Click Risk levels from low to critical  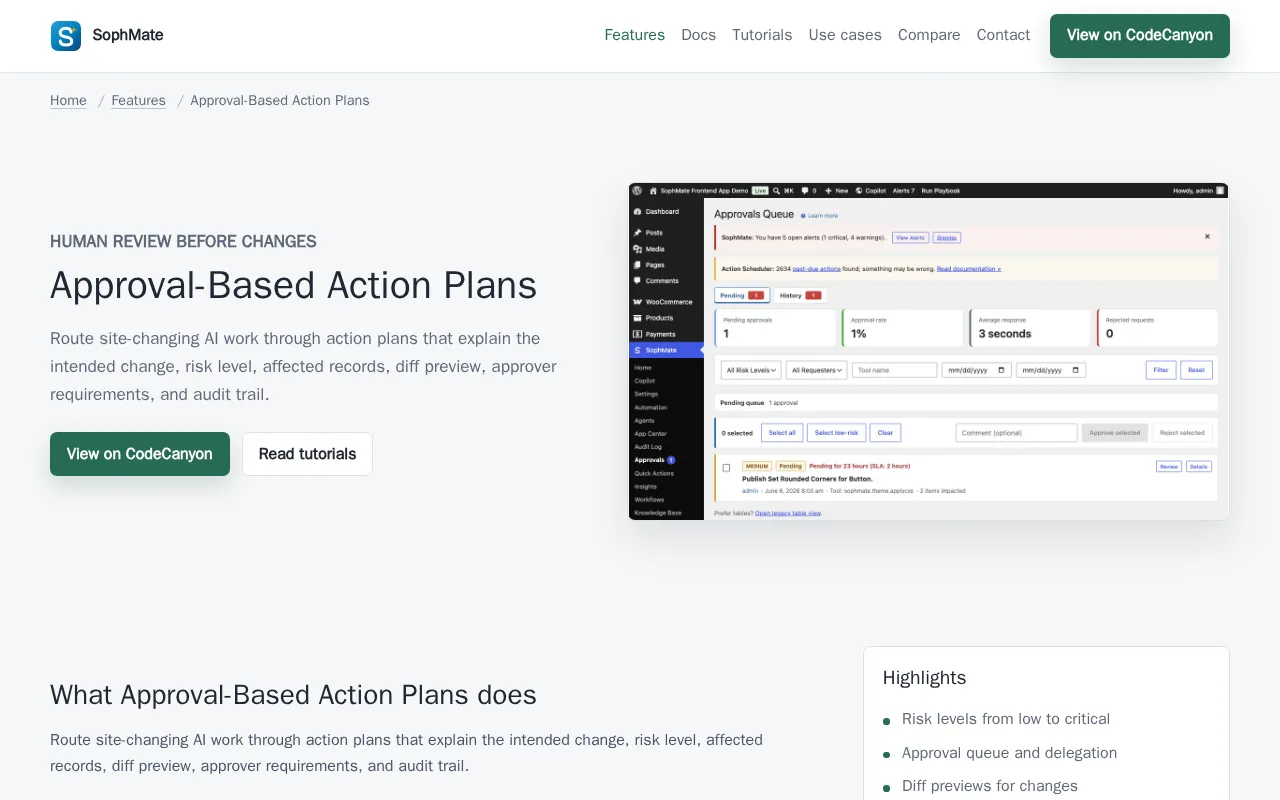click(x=1006, y=719)
